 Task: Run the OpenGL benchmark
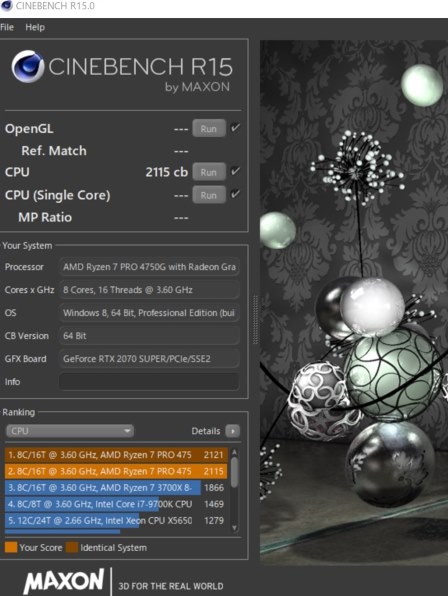(209, 128)
